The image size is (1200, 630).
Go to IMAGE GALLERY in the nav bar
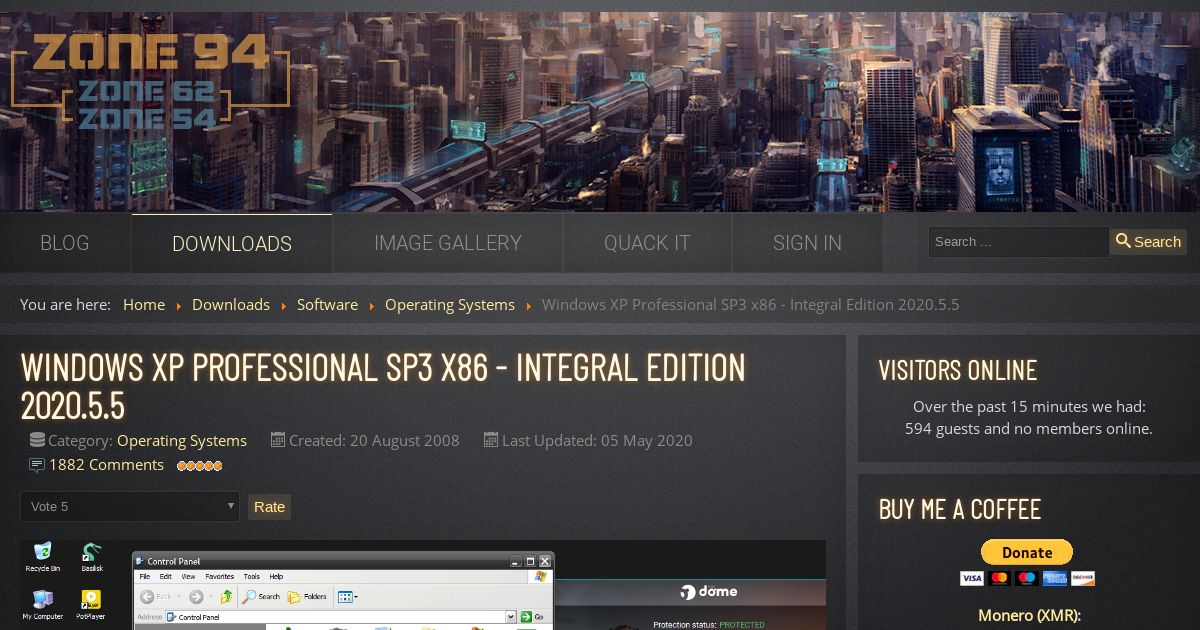coord(448,243)
